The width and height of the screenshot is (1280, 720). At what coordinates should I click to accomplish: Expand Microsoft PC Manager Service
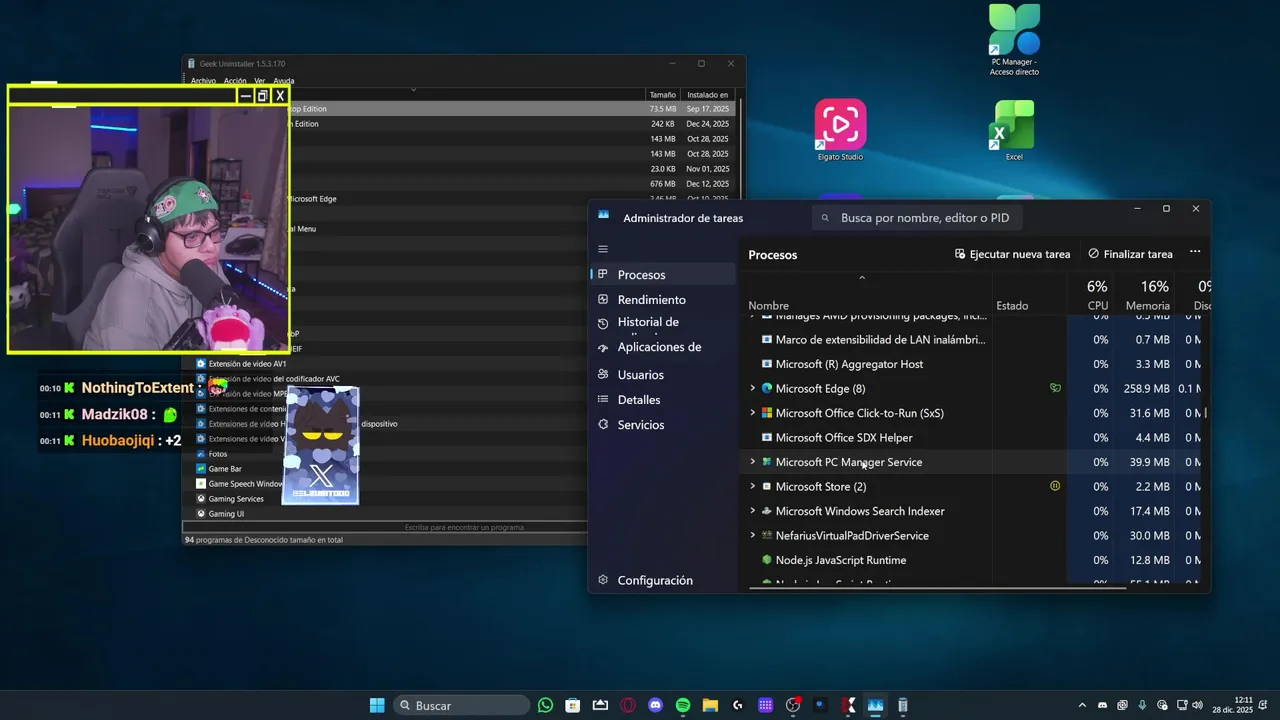753,462
